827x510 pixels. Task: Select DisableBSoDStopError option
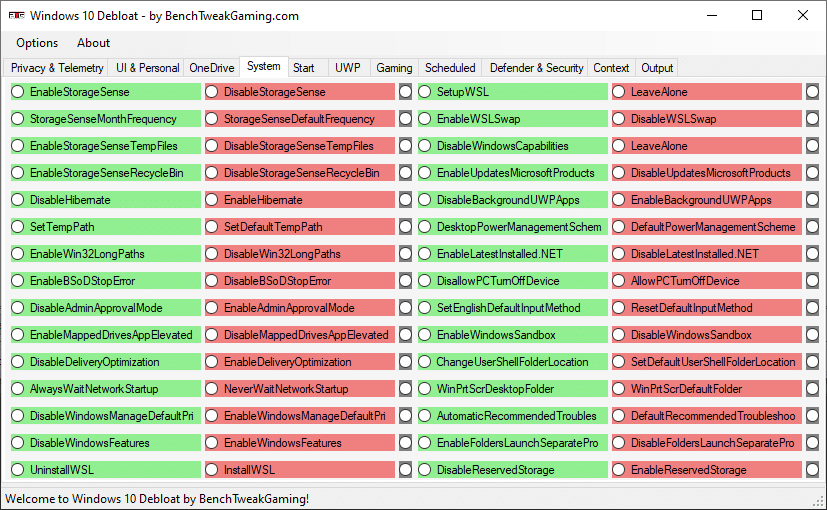(x=300, y=281)
